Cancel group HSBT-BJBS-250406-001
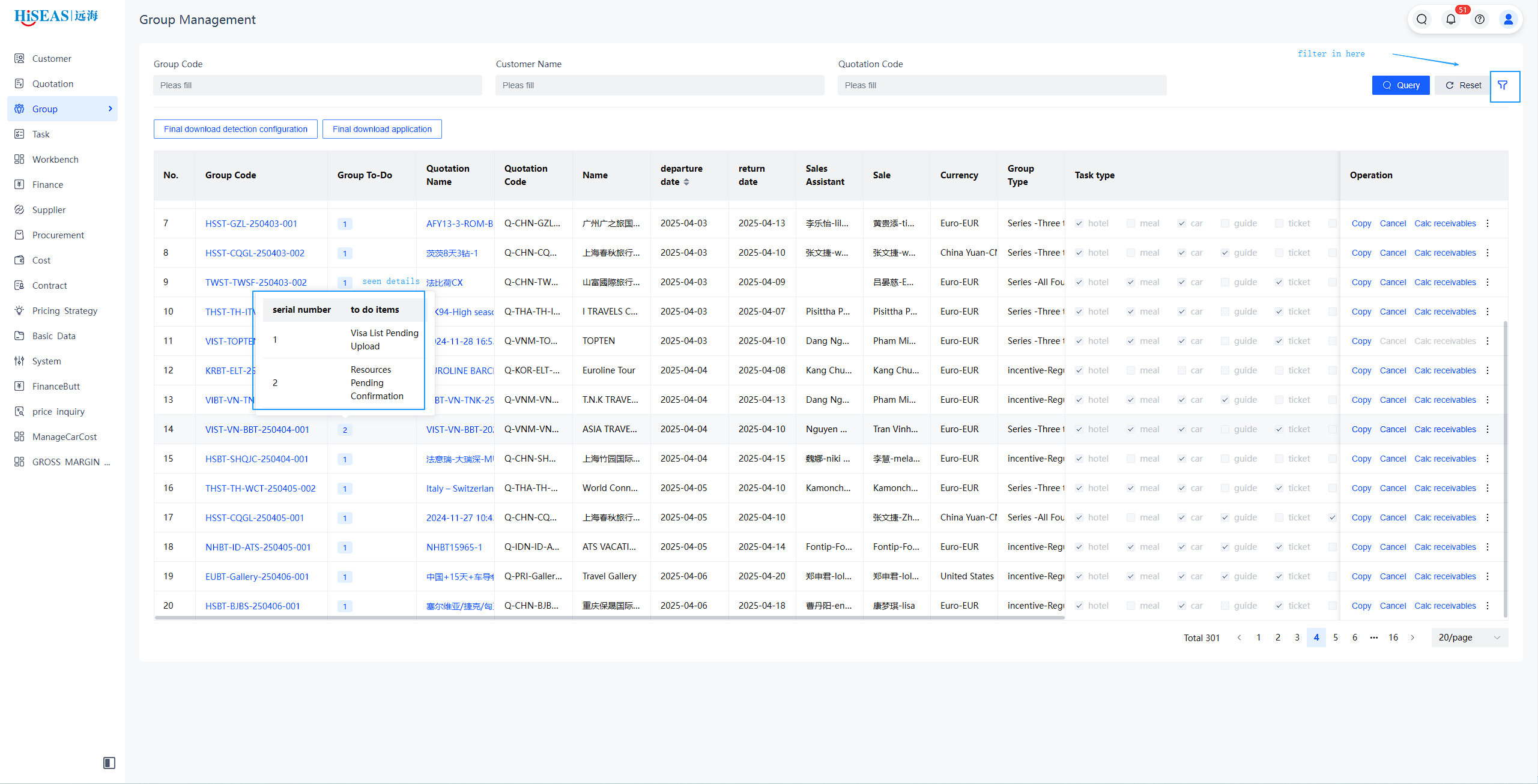This screenshot has width=1538, height=784. point(1393,606)
